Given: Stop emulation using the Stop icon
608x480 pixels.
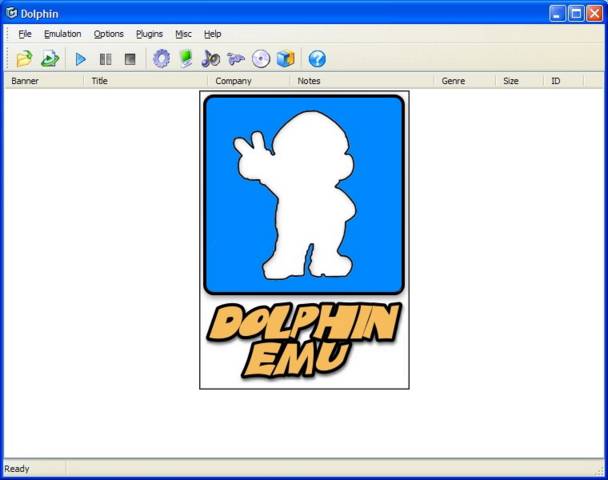Looking at the screenshot, I should [130, 59].
